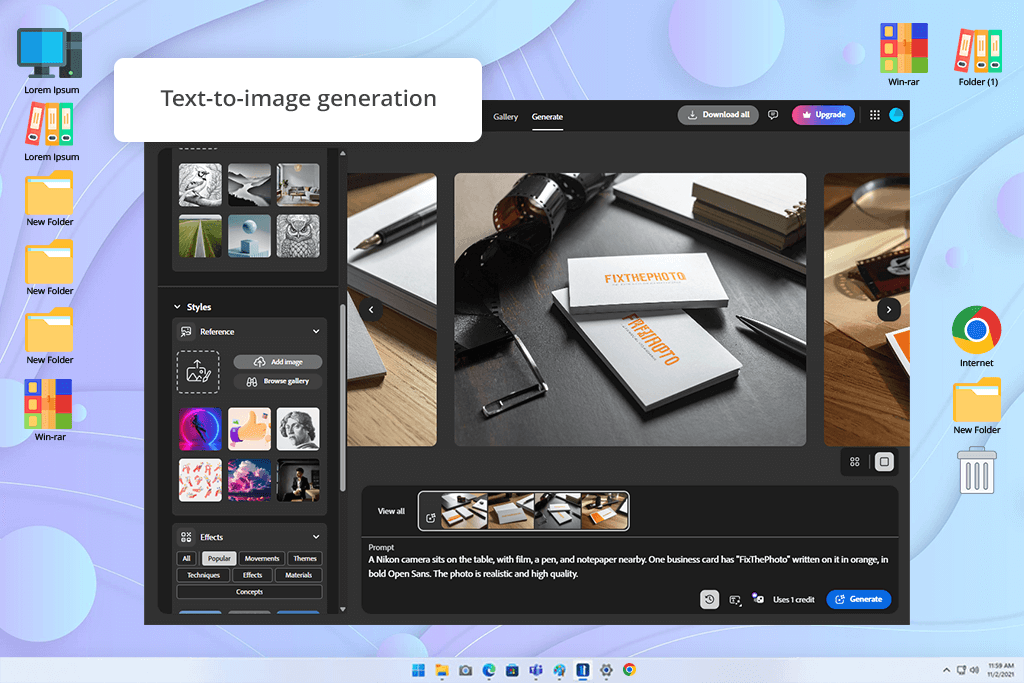
Task: Select the pink koi pattern style reference
Action: (200, 480)
